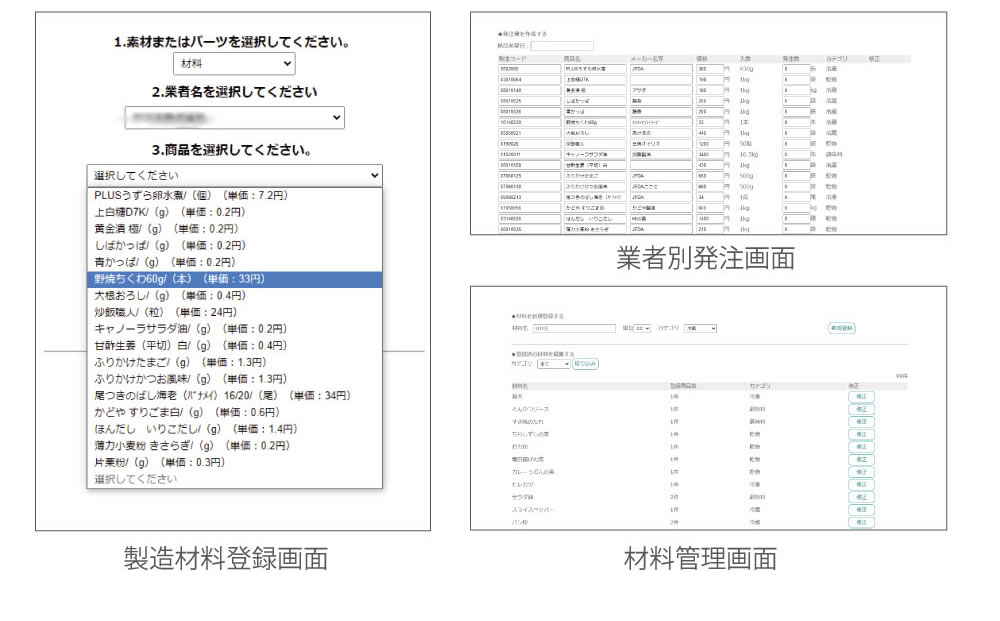Screen dimensions: 1000x621
Task: Choose ふりかけかつお風味 from the product list
Action: pyautogui.click(x=234, y=379)
